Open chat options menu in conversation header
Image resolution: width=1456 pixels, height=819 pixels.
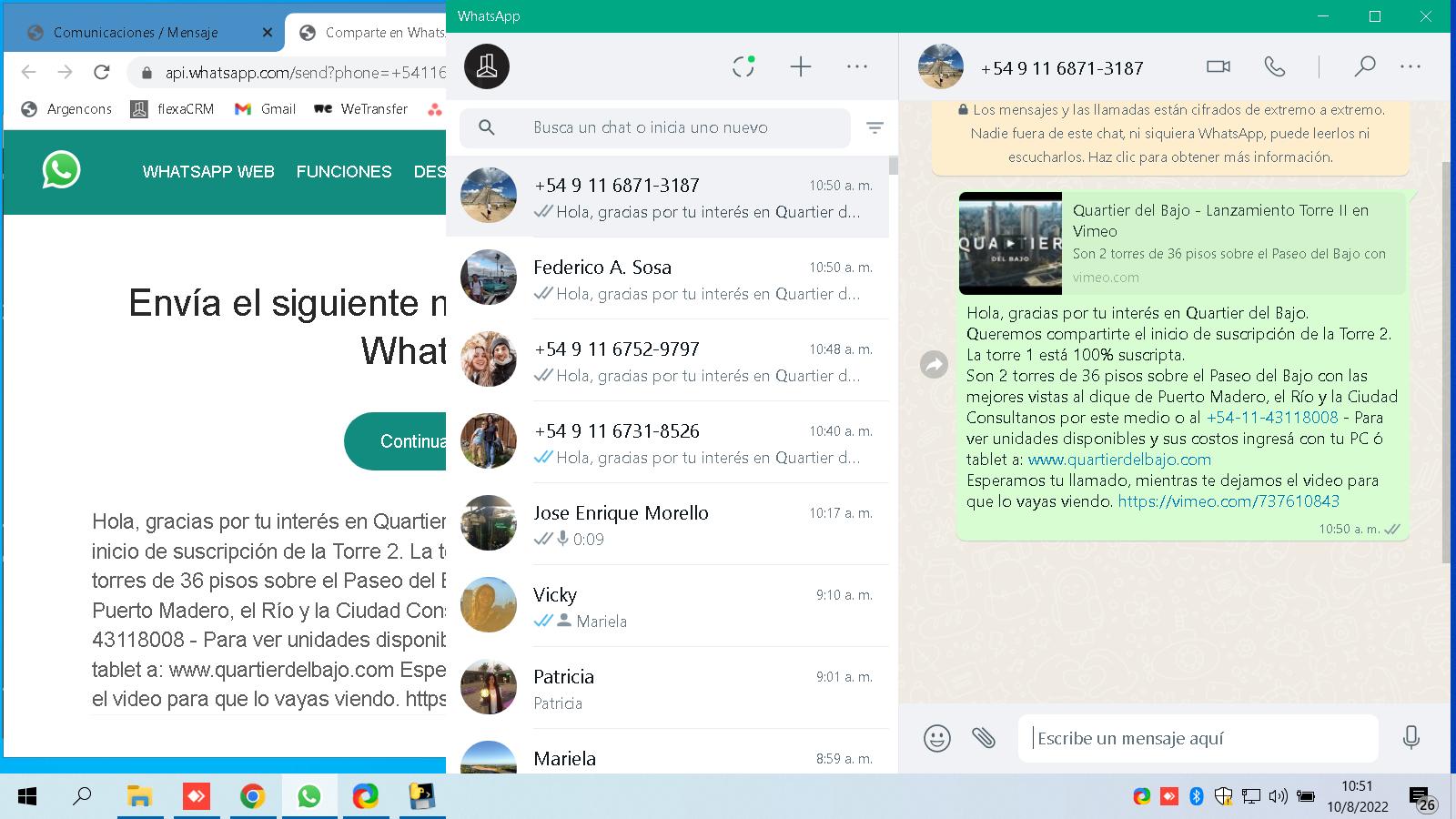[1410, 66]
